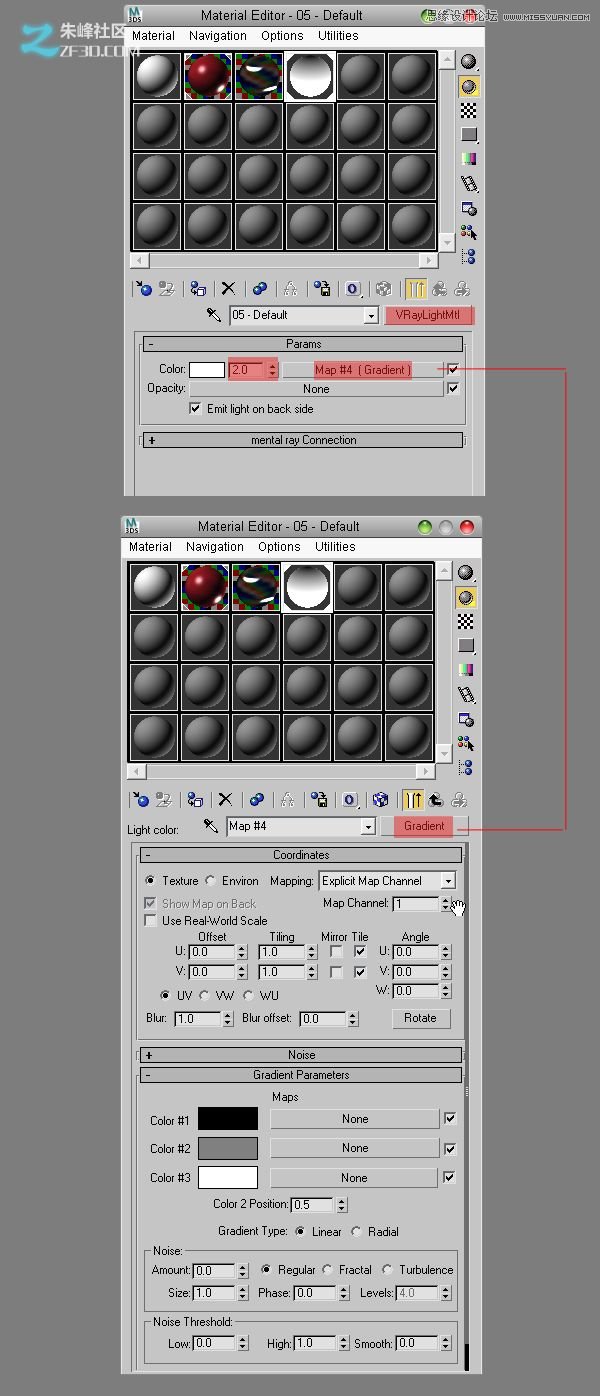Viewport: 600px width, 1396px height.
Task: Click Material Effects Channel icon in Map #4 editor
Action: 350,800
